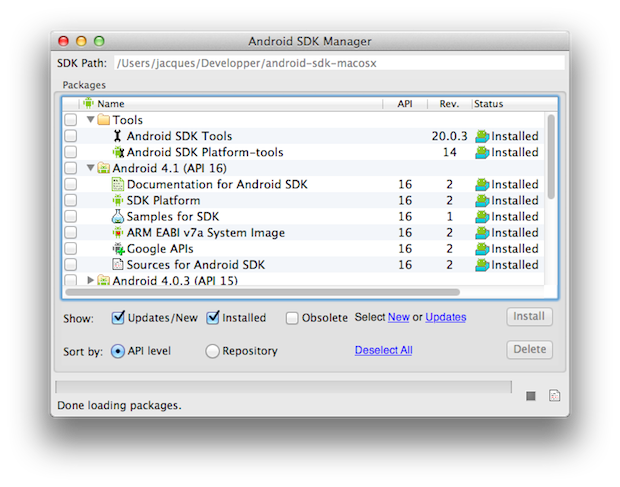
Task: Click installed status icon for Sources row
Action: (482, 265)
